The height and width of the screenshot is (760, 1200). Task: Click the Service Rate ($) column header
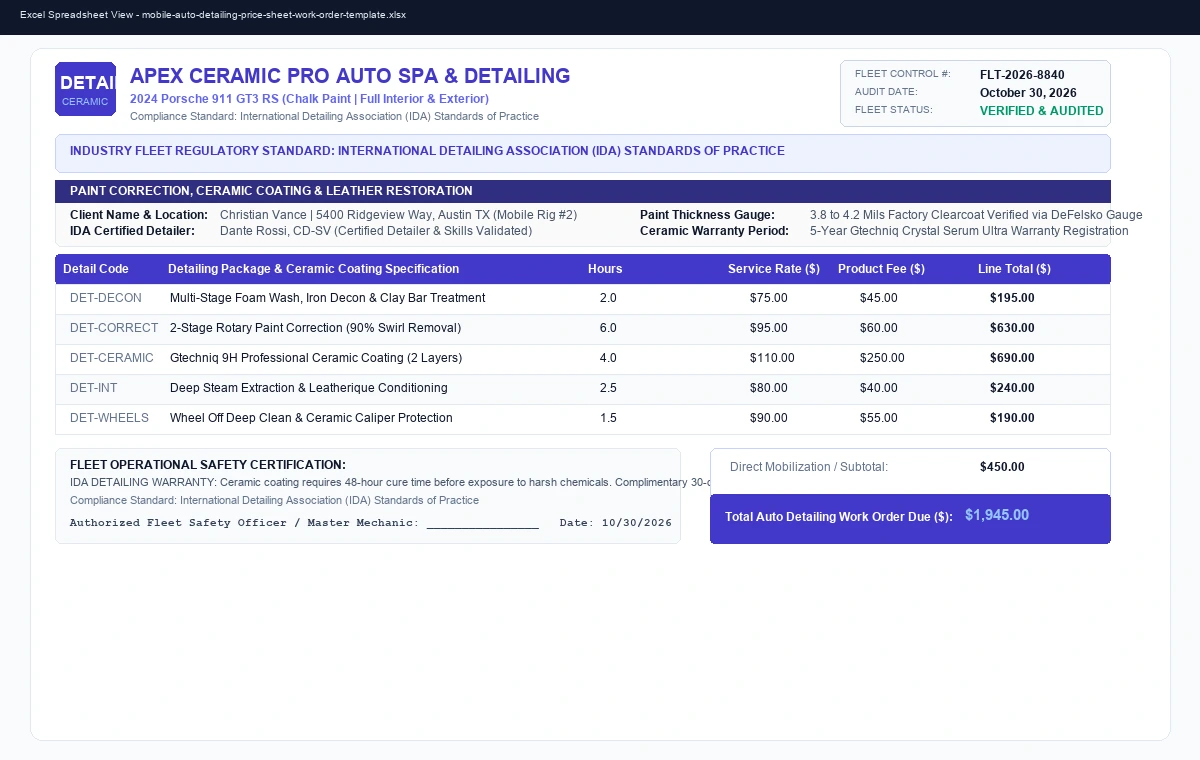(774, 269)
